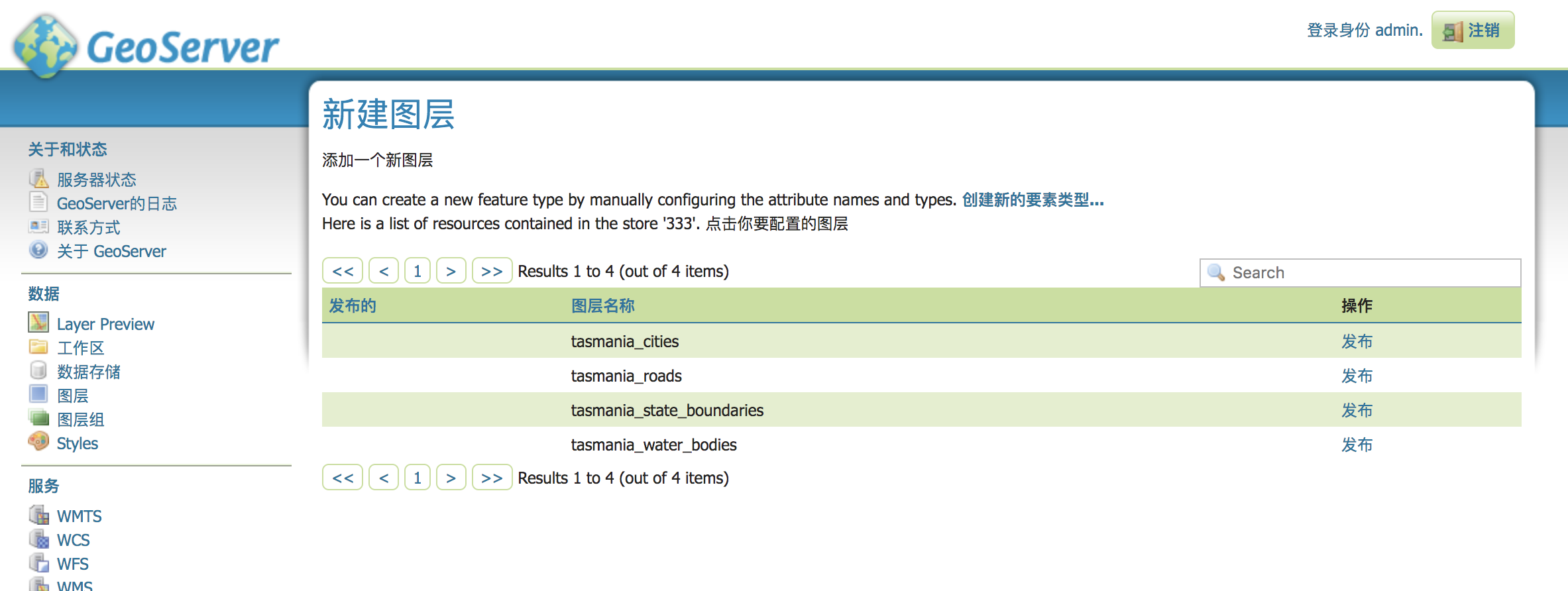Sort table by 图层名称 column
Viewport: 1568px width, 591px height.
(602, 305)
